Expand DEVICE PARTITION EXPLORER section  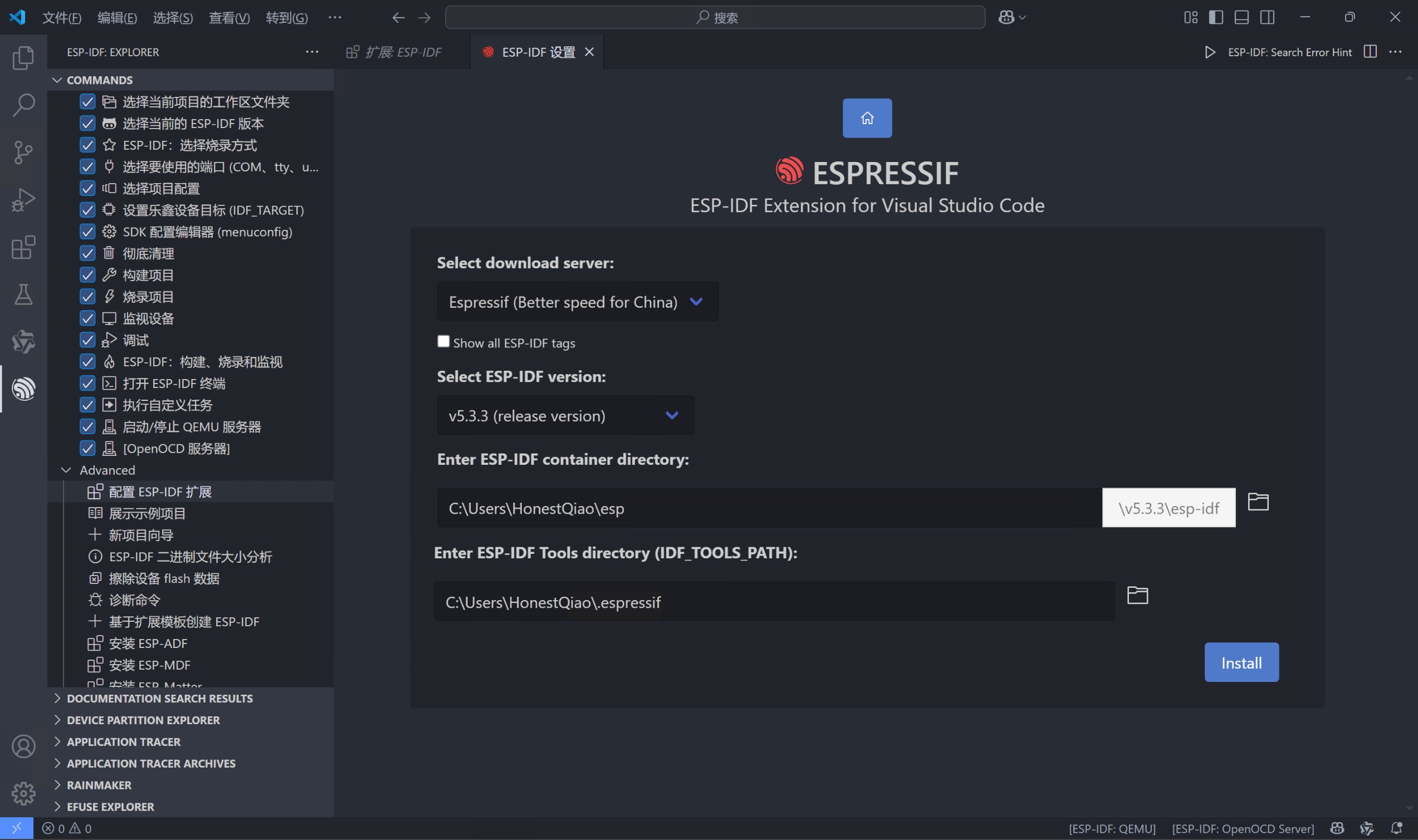click(x=191, y=720)
